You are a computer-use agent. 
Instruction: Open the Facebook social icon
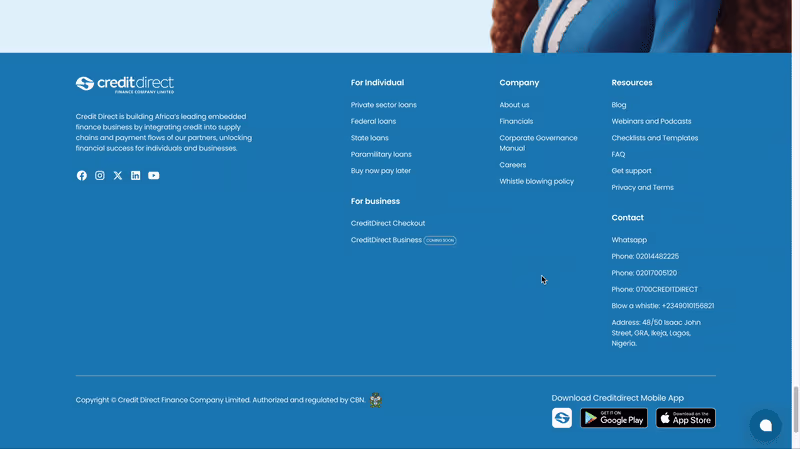click(82, 176)
